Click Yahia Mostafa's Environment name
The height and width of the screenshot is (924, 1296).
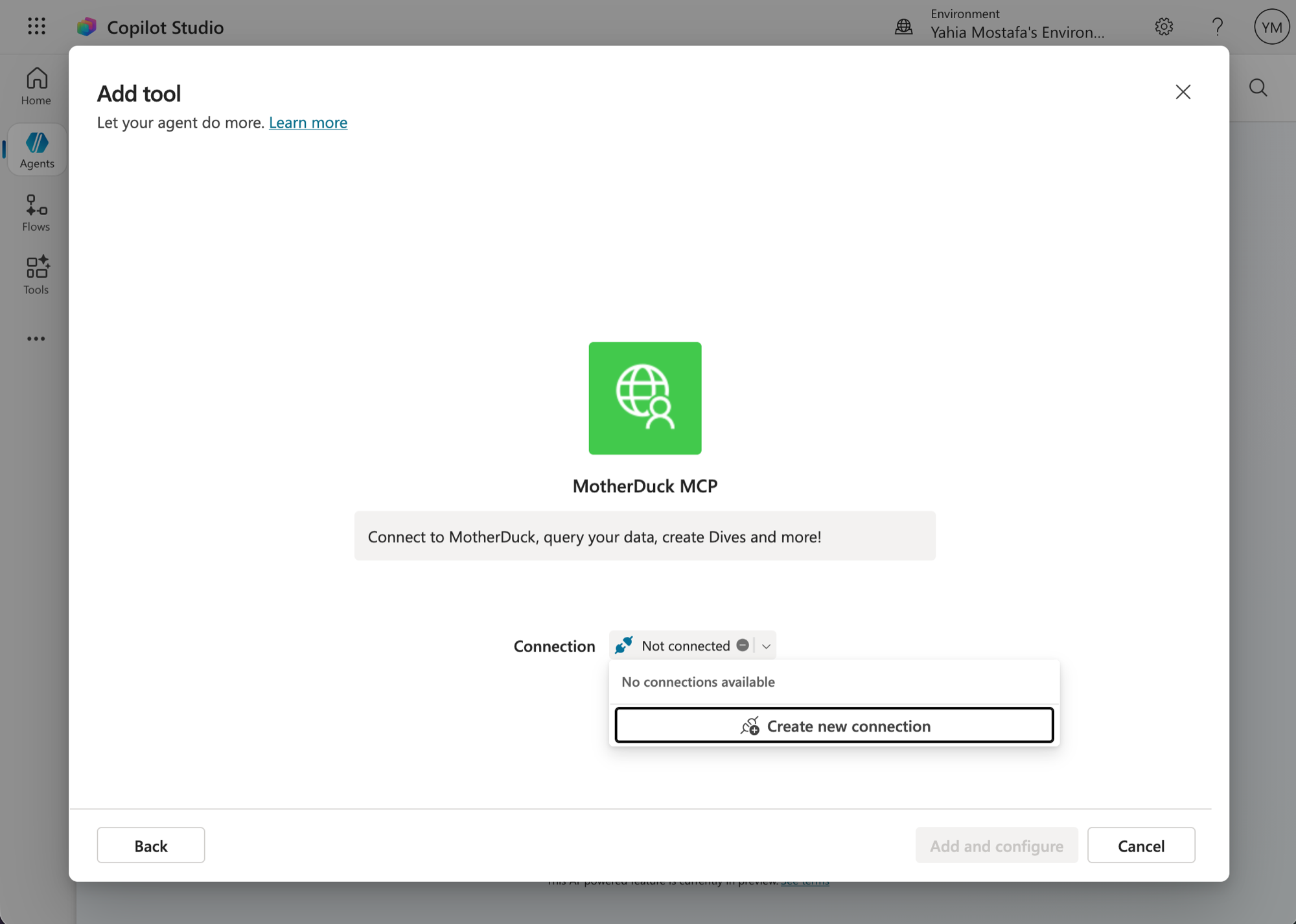click(x=1017, y=32)
